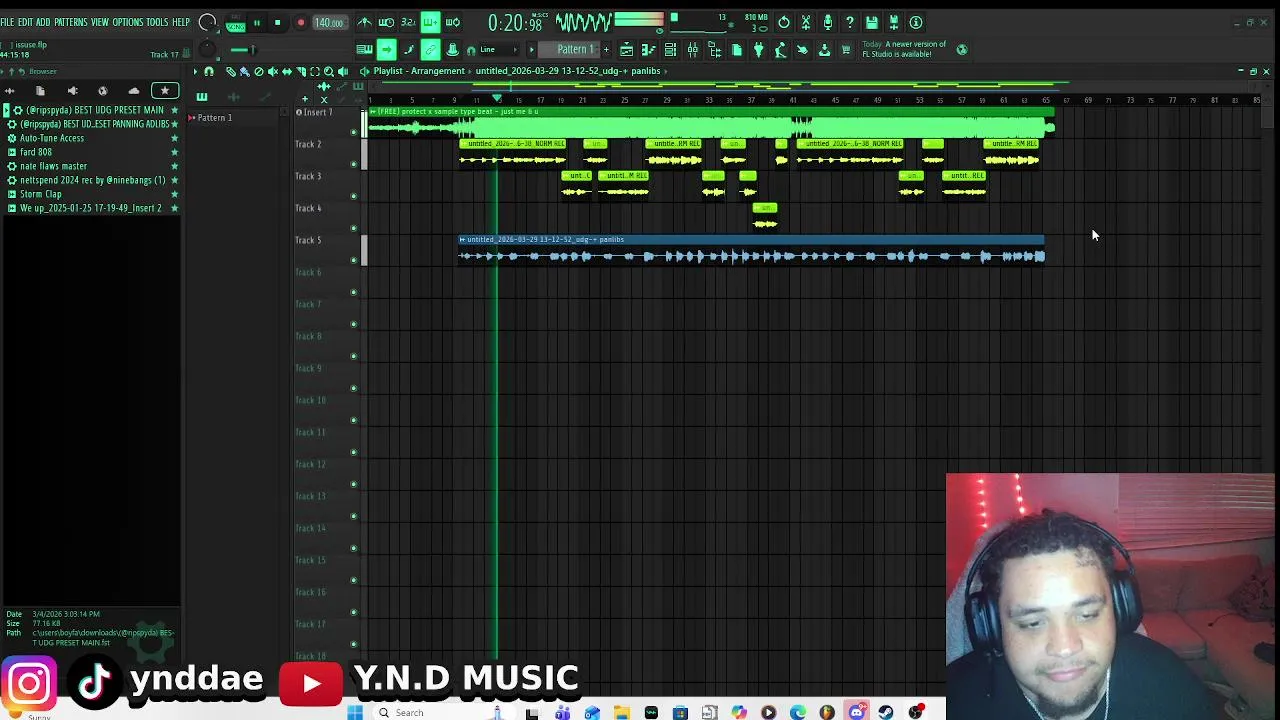Open playlist options menu arrow
Screen dimensions: 1280x720
pyautogui.click(x=195, y=71)
